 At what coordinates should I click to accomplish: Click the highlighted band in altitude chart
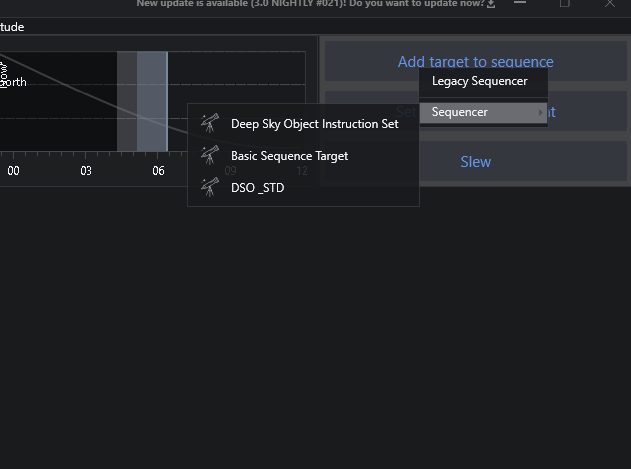pos(152,100)
